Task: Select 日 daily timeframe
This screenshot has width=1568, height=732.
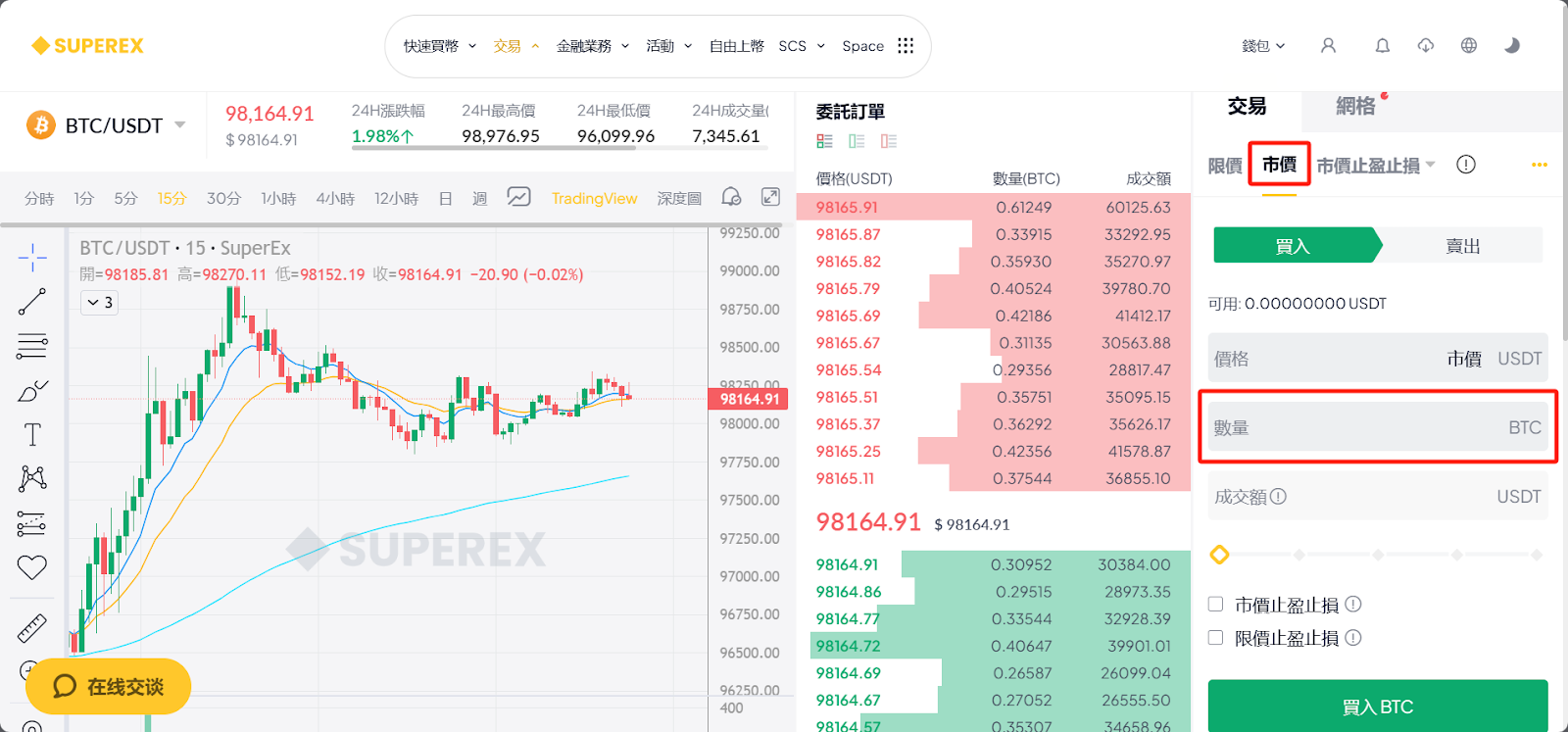Action: [445, 198]
